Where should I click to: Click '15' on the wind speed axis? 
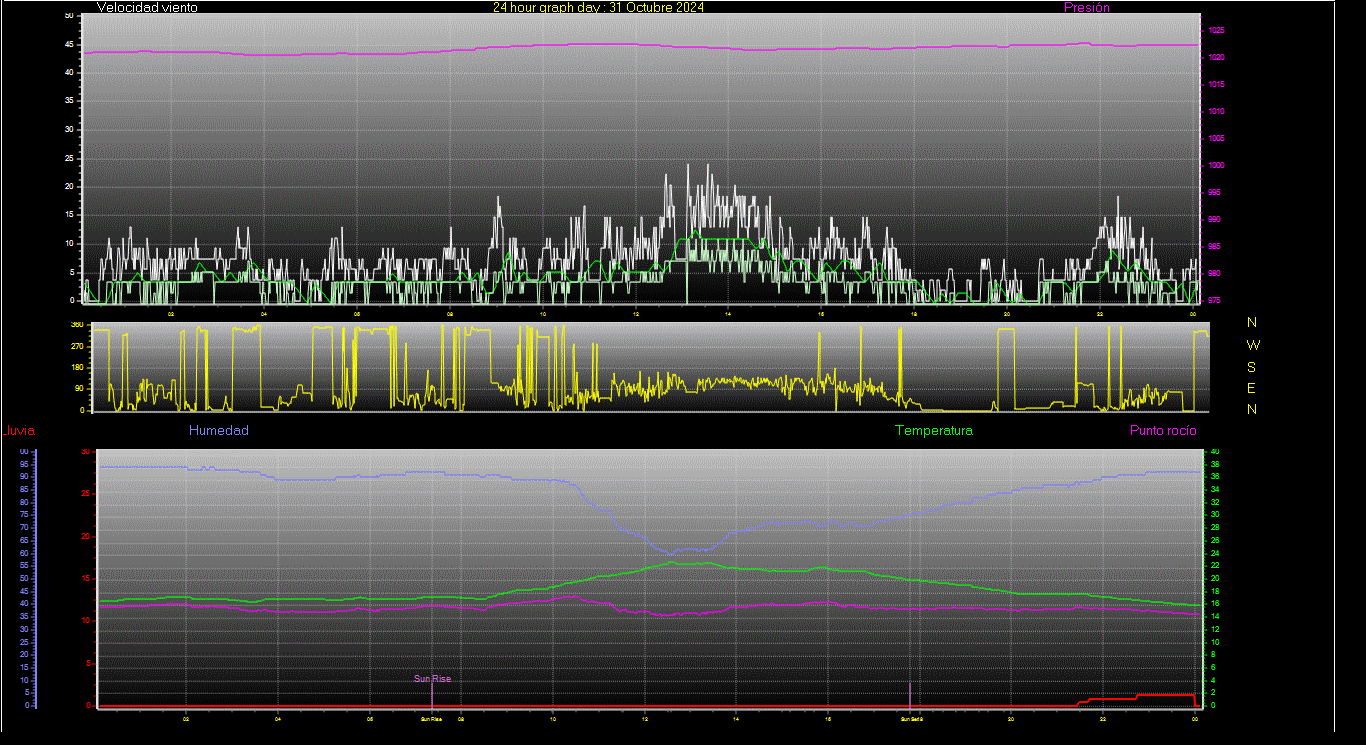point(69,214)
